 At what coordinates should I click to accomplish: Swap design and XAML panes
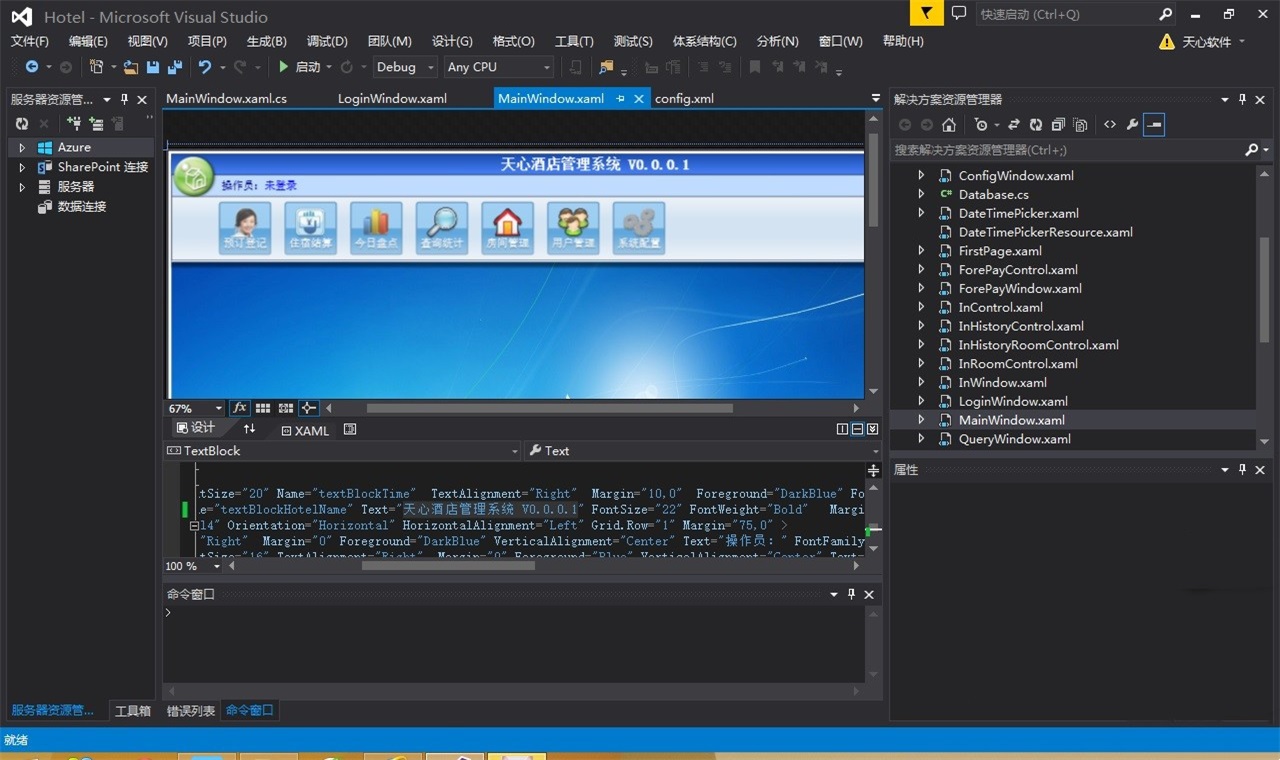click(x=250, y=429)
